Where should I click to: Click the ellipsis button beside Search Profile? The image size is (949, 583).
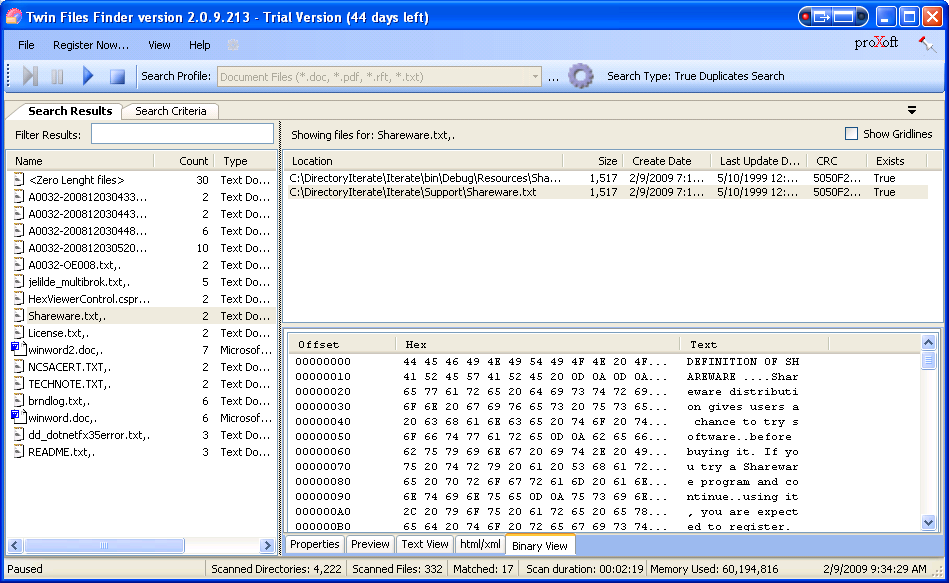(x=553, y=77)
